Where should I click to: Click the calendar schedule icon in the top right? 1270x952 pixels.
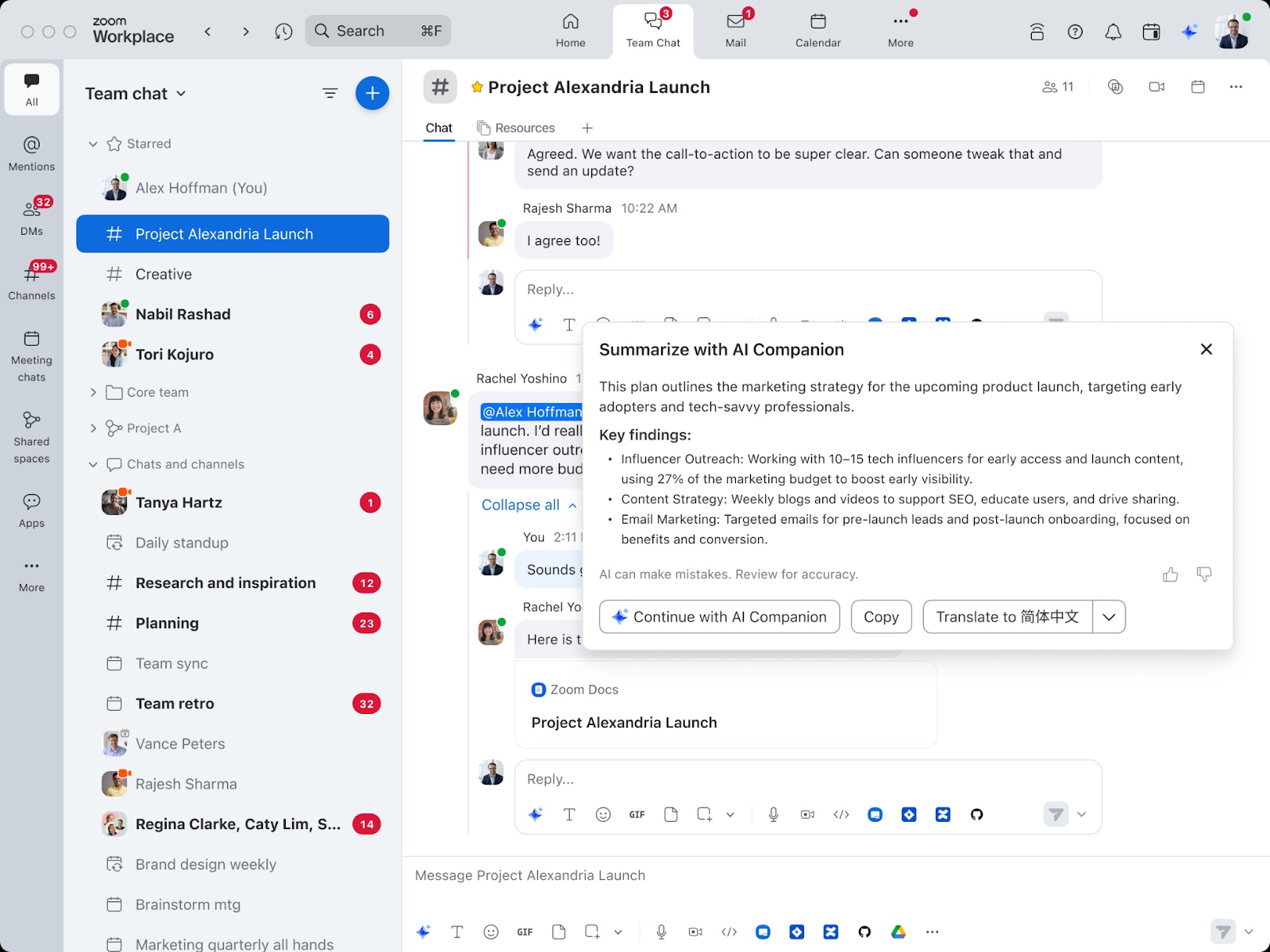pyautogui.click(x=1151, y=32)
